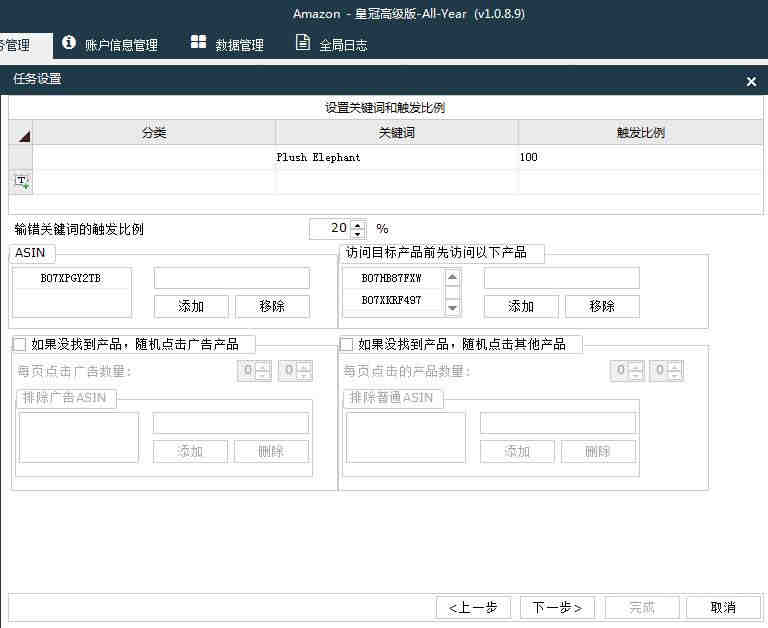This screenshot has width=768, height=628.
Task: Click the global log document icon
Action: click(x=303, y=42)
